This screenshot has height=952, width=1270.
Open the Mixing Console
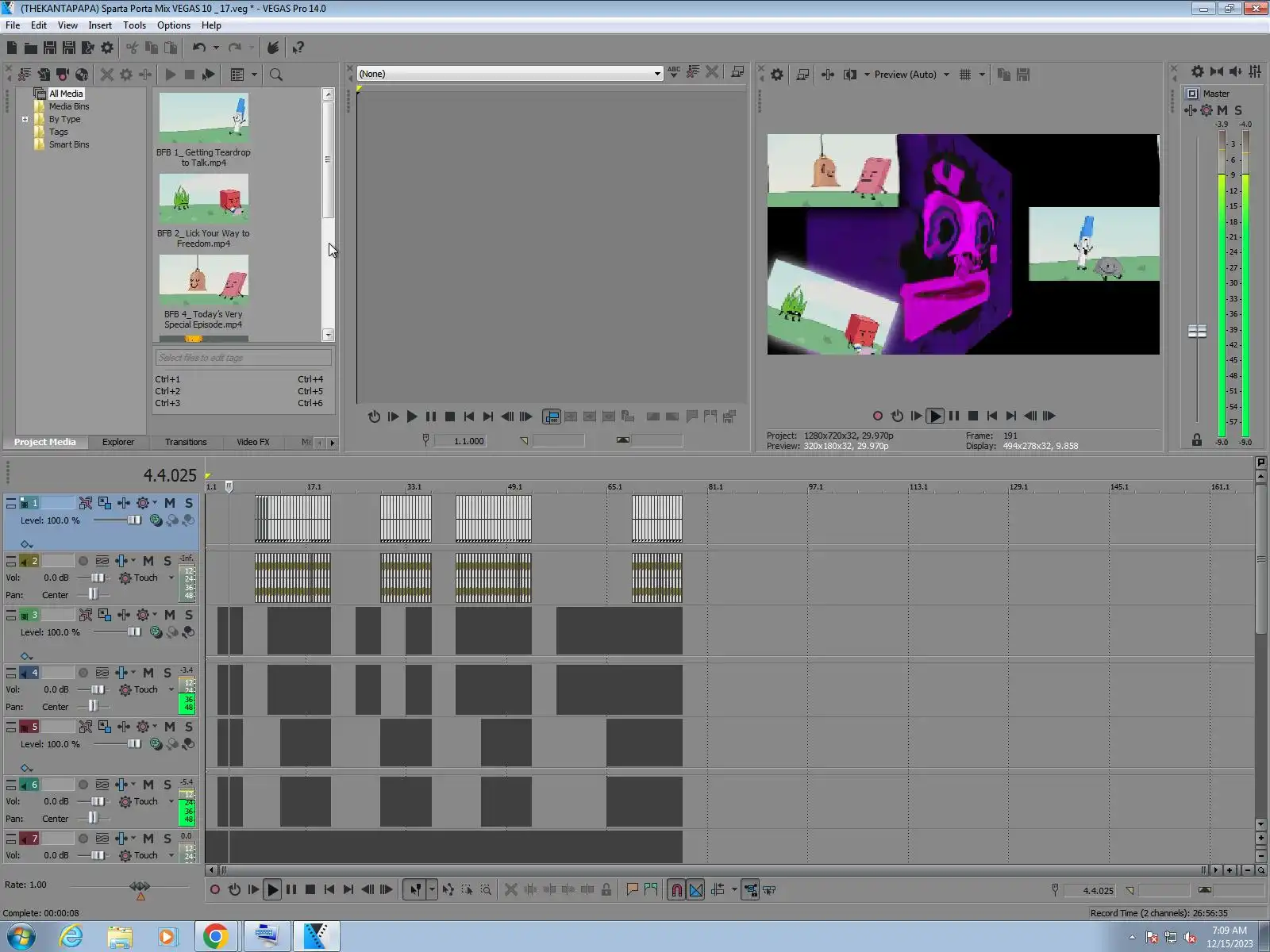pyautogui.click(x=1255, y=71)
